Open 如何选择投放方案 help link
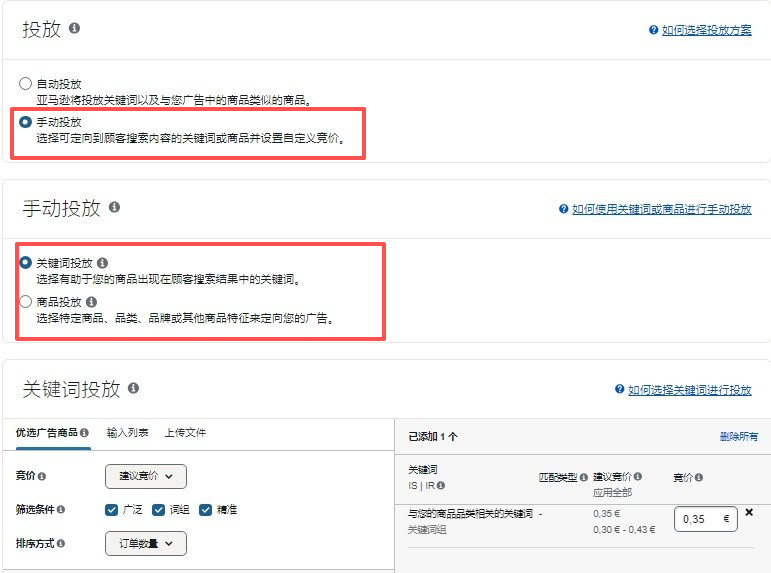The image size is (771, 573). pos(707,30)
